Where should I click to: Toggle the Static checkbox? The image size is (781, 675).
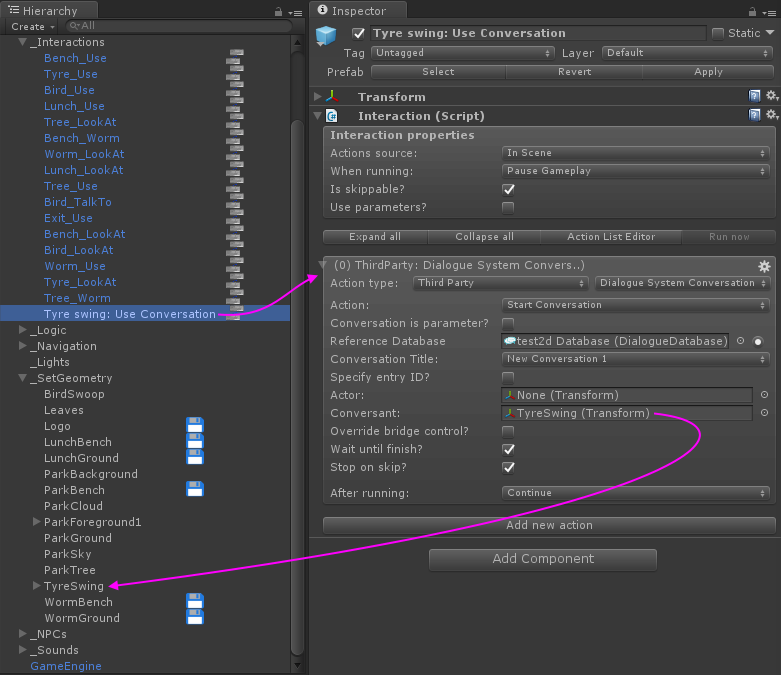click(x=718, y=33)
